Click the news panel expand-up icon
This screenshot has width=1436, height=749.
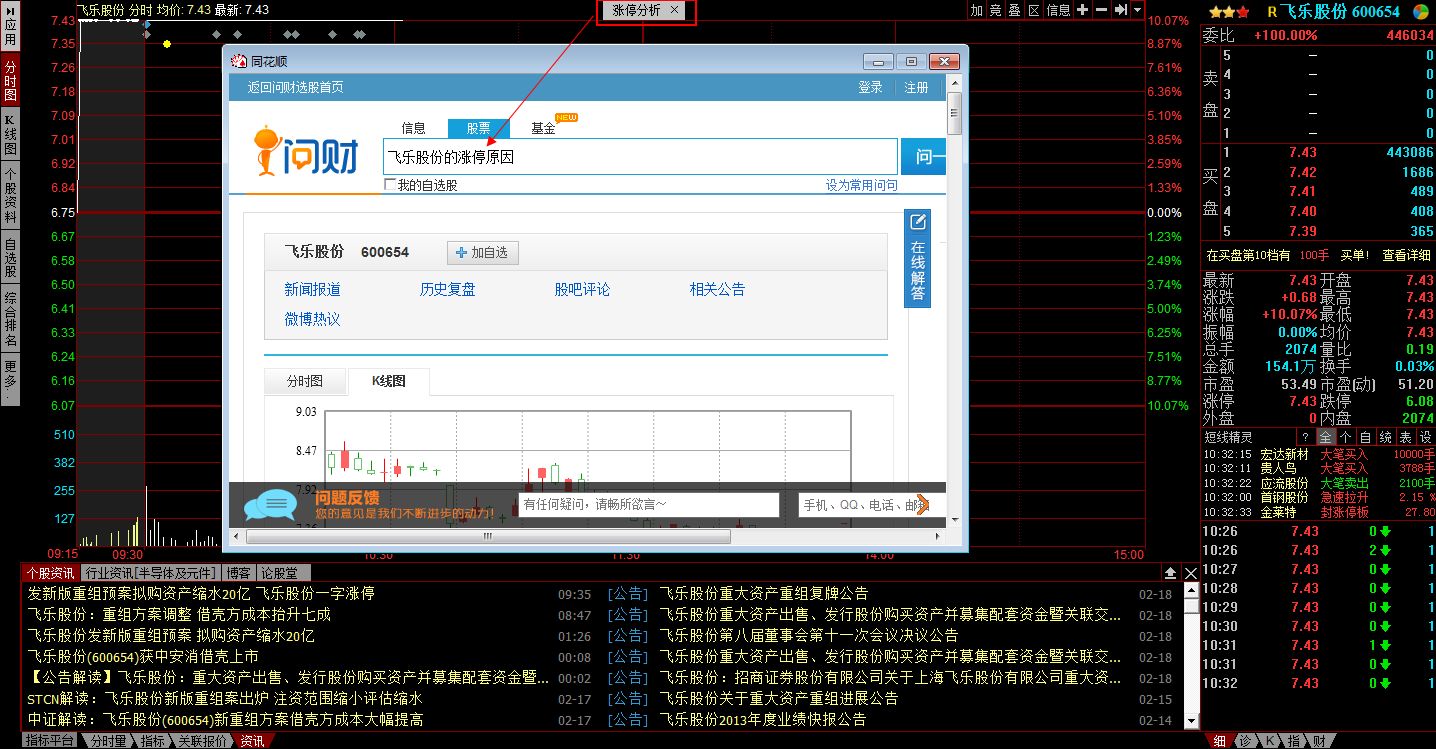coord(1171,573)
